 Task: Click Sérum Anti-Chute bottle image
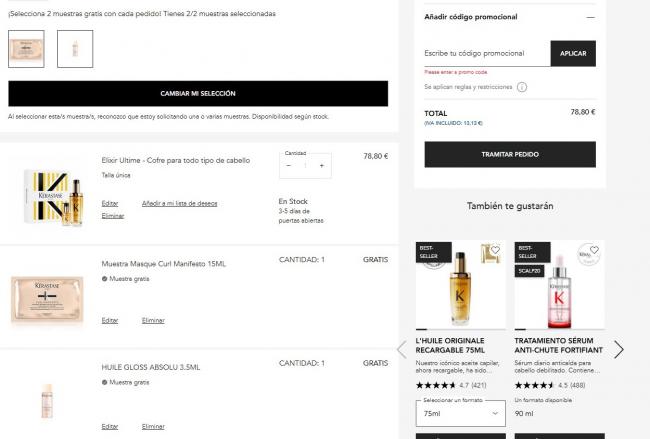pos(559,291)
